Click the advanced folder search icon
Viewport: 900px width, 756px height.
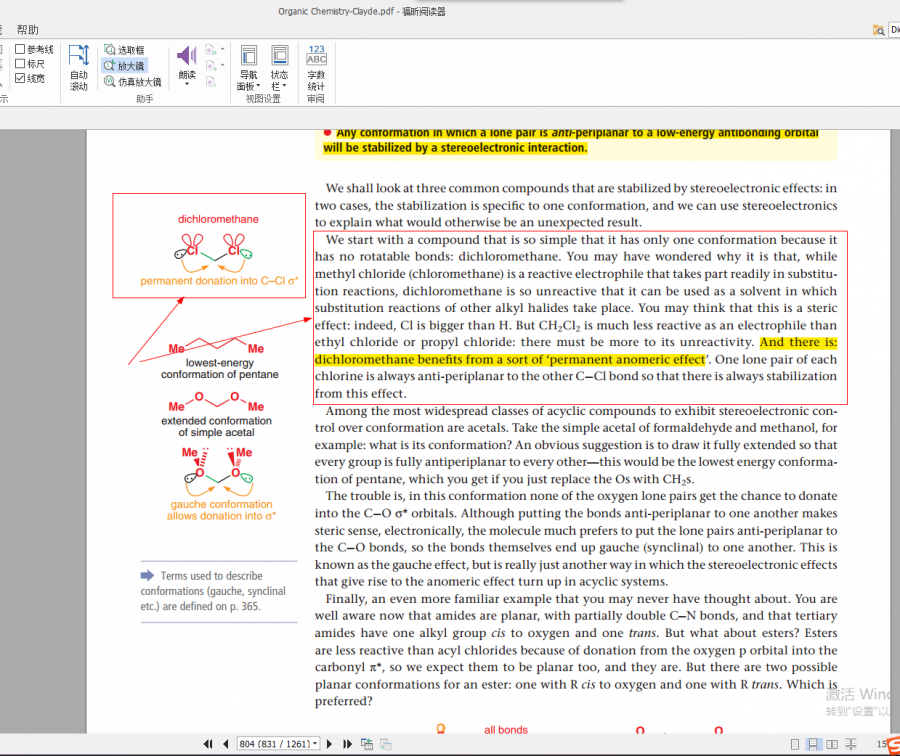pyautogui.click(x=878, y=30)
